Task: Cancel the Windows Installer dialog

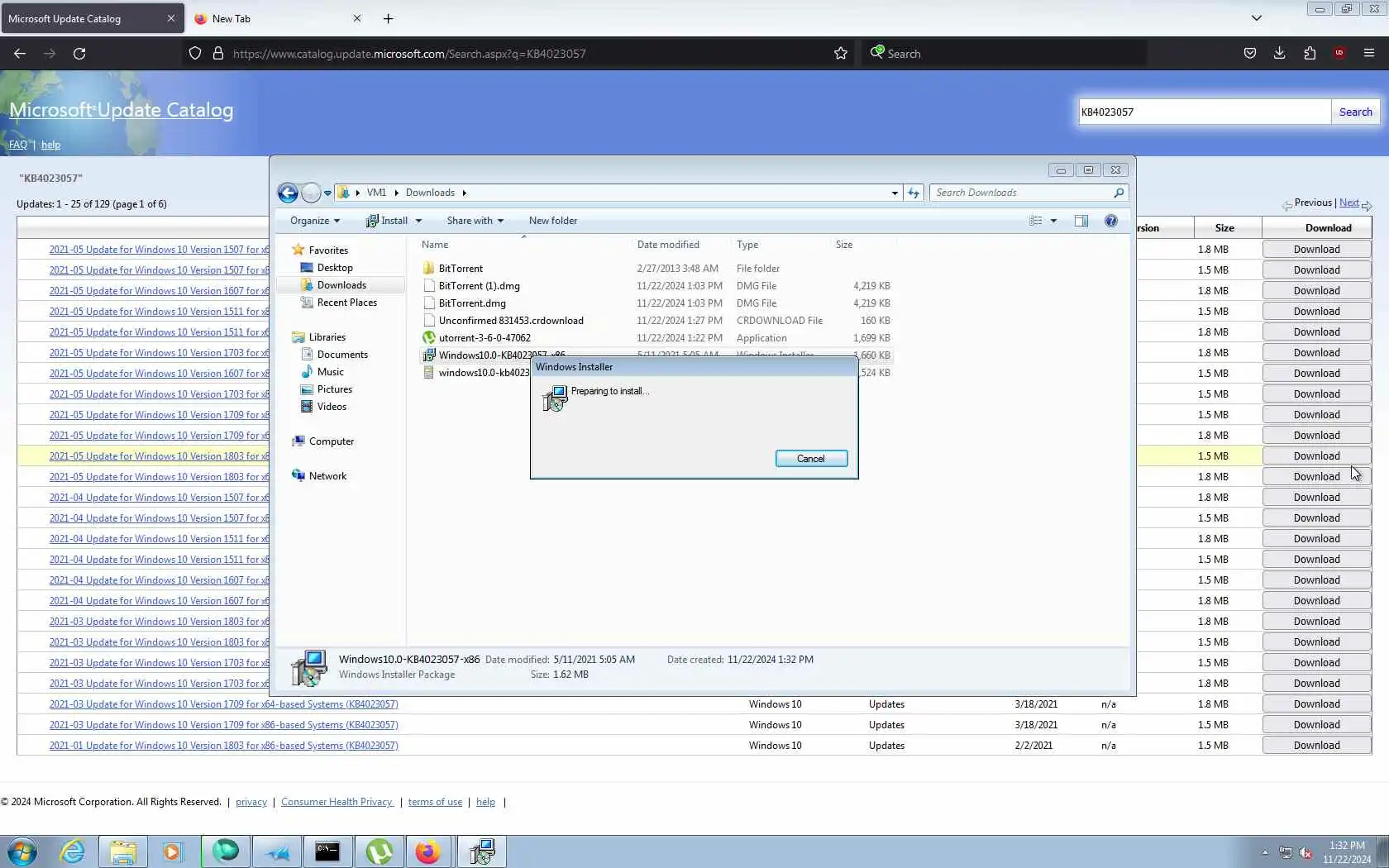Action: (x=811, y=459)
